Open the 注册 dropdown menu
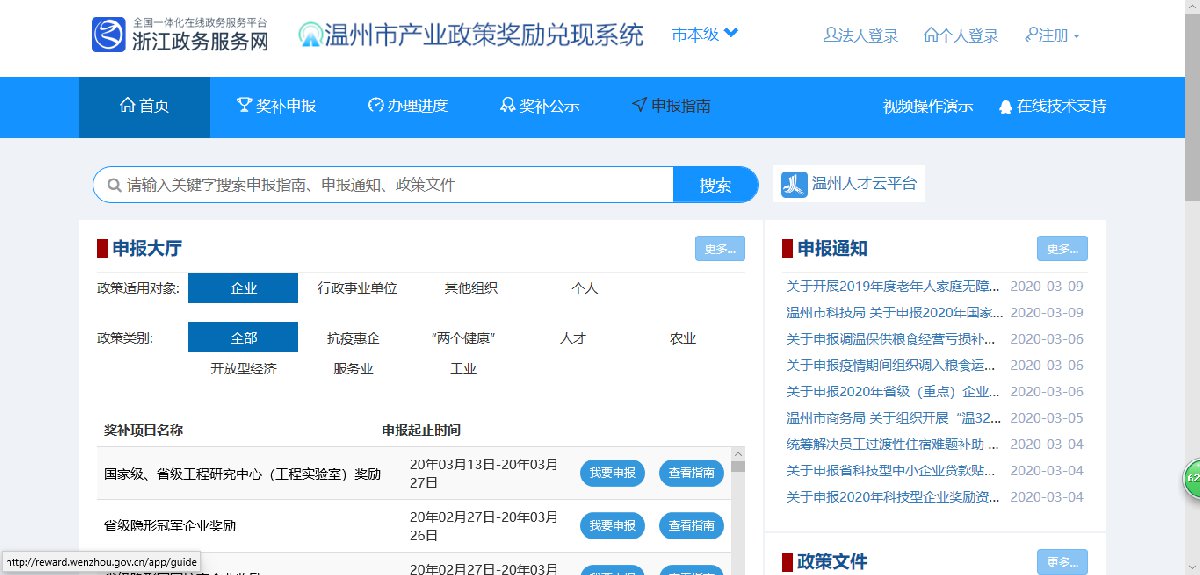1200x575 pixels. click(1053, 36)
